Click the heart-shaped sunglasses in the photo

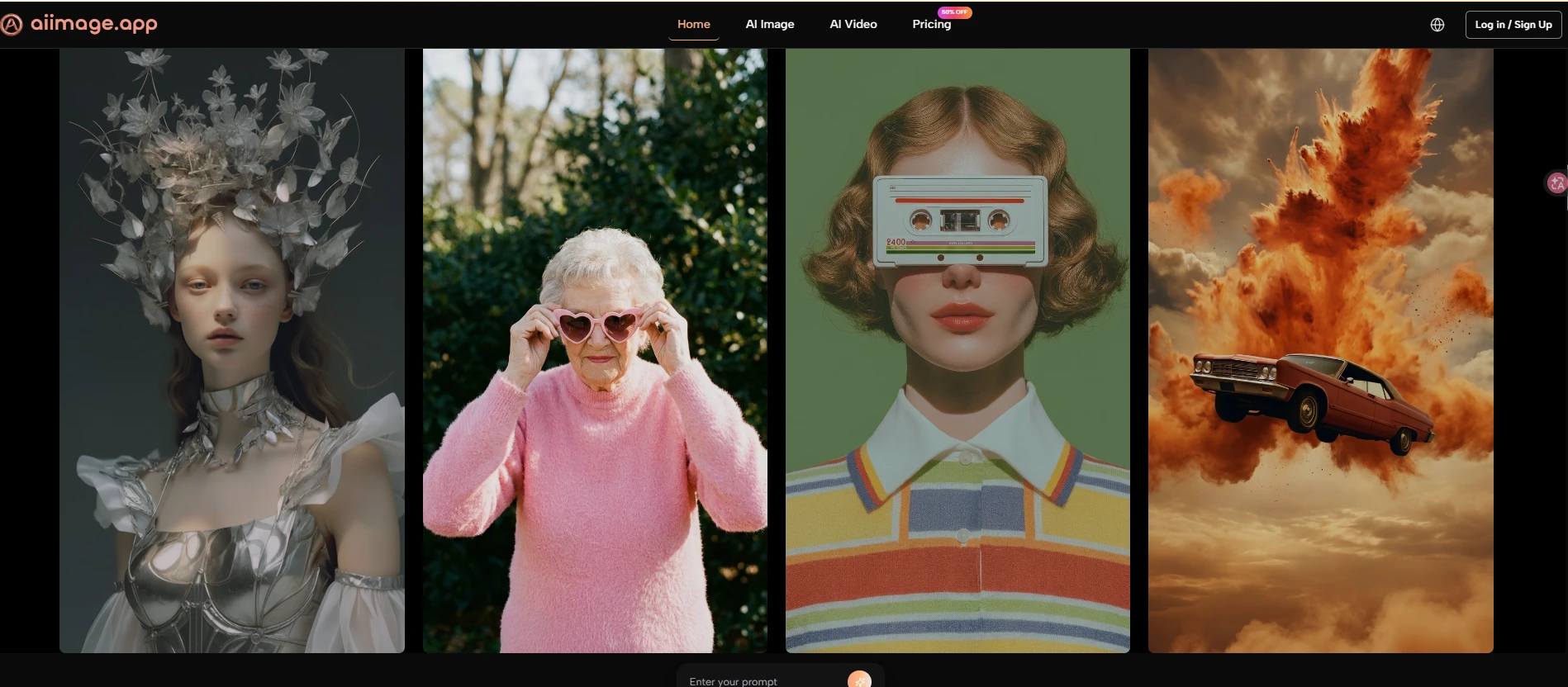click(x=598, y=325)
